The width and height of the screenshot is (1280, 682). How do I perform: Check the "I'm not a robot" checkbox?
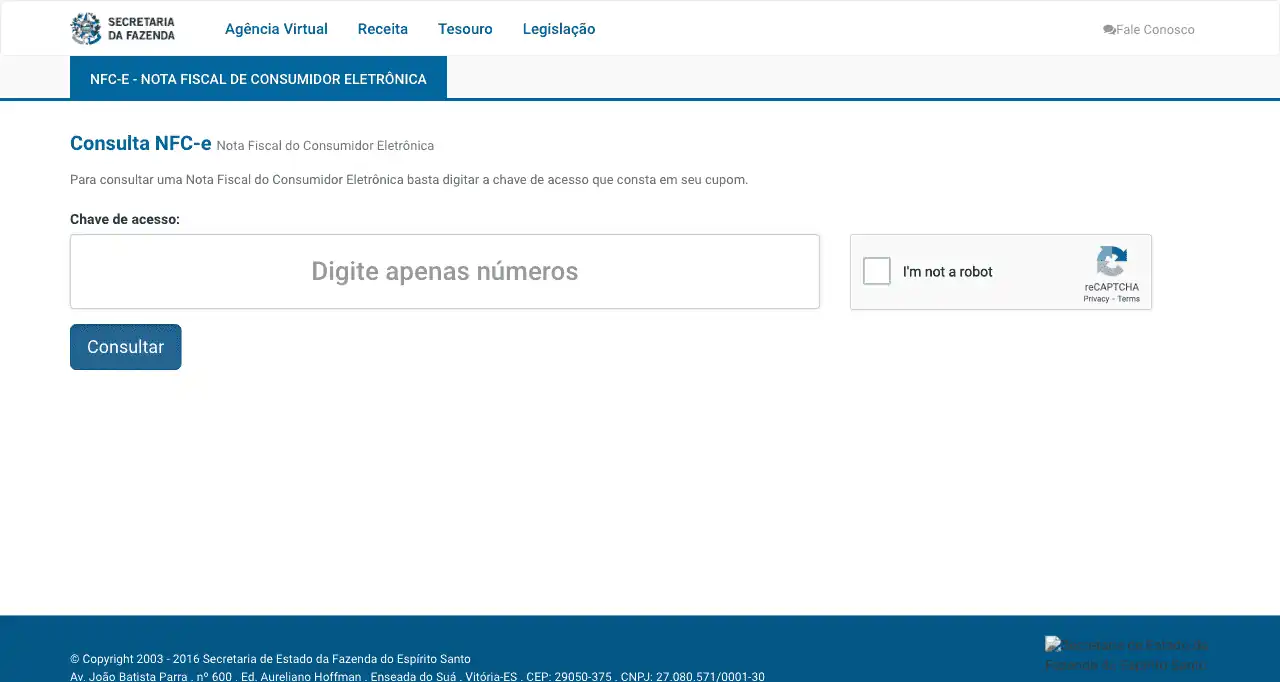[x=877, y=271]
